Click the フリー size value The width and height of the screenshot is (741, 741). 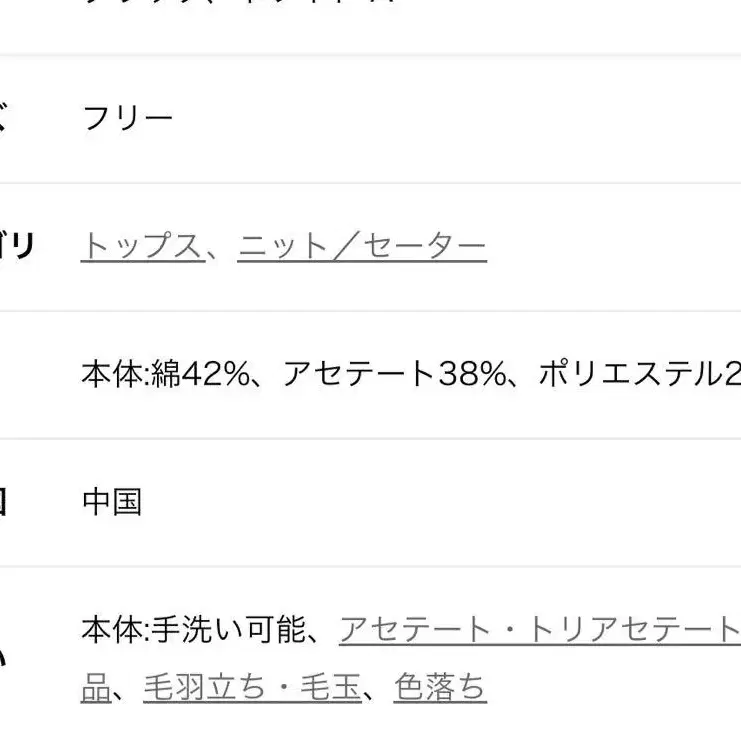coord(127,119)
